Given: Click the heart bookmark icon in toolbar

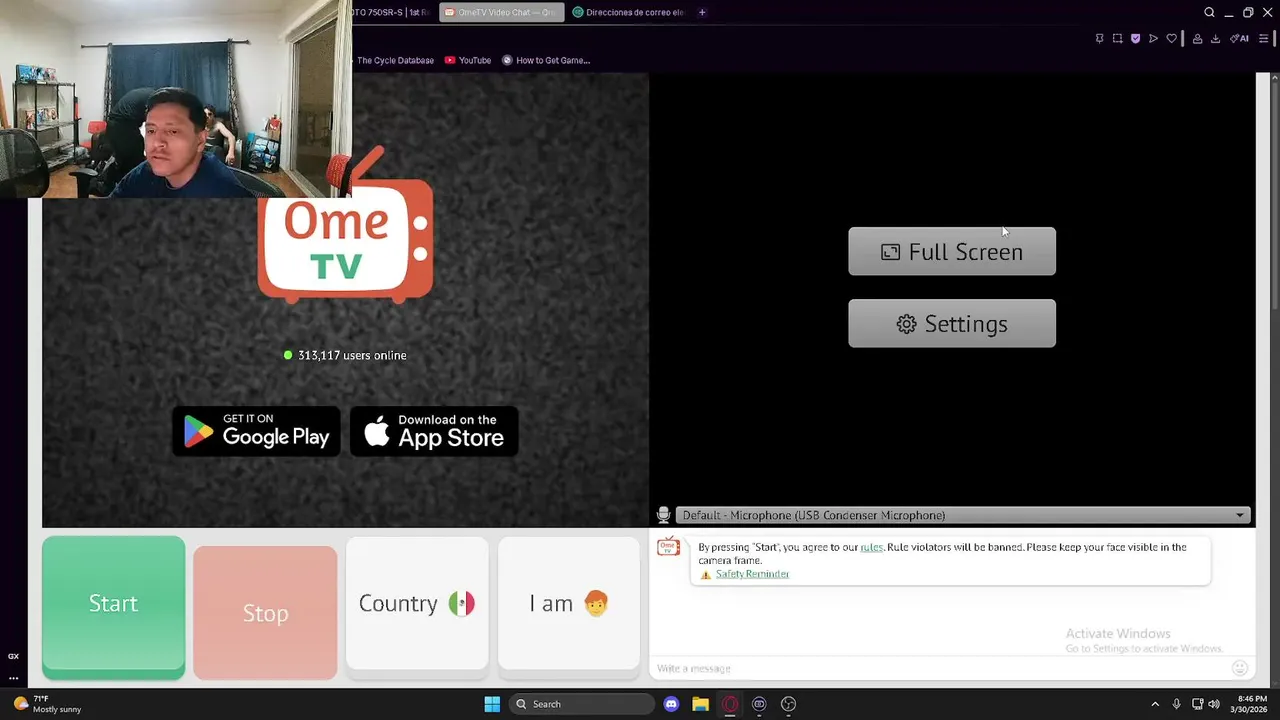Looking at the screenshot, I should pos(1171,39).
